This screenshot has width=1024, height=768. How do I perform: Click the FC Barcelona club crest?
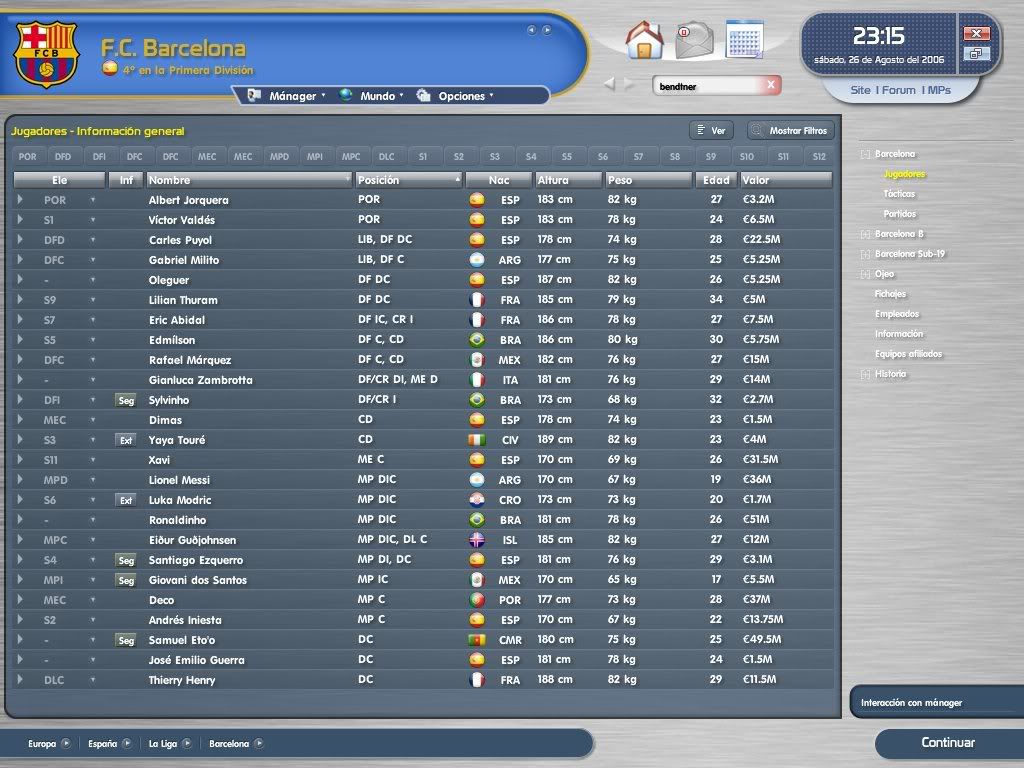[46, 54]
